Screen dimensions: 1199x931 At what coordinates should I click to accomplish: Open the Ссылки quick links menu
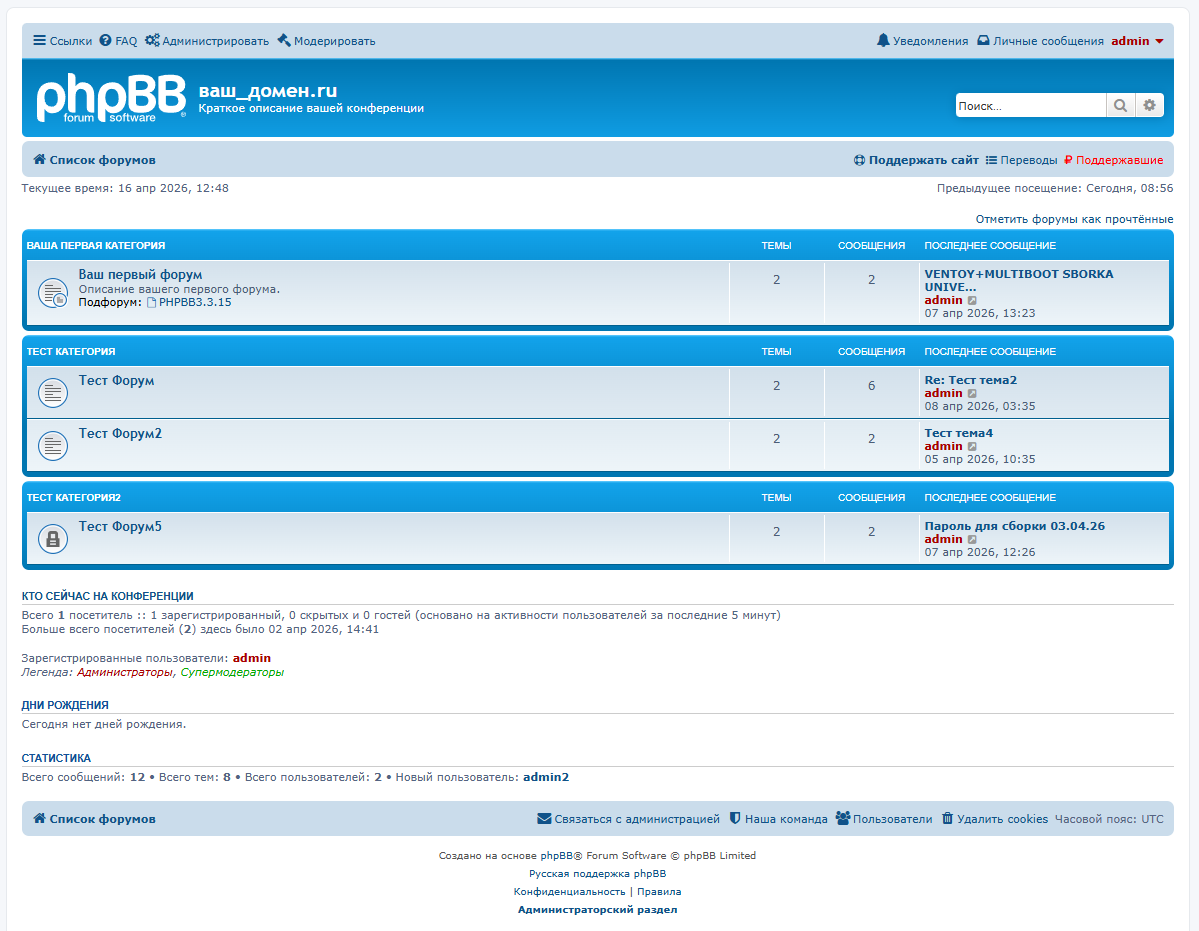click(x=62, y=41)
